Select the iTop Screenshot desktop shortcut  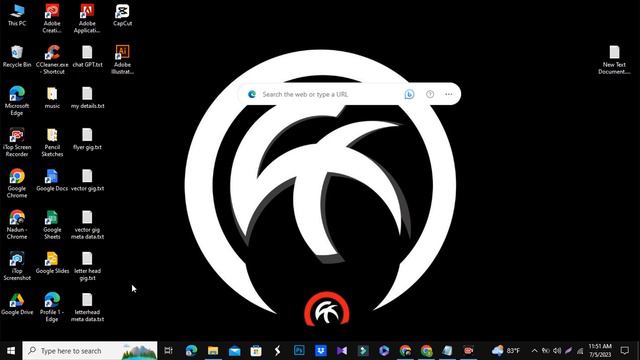[x=17, y=266]
